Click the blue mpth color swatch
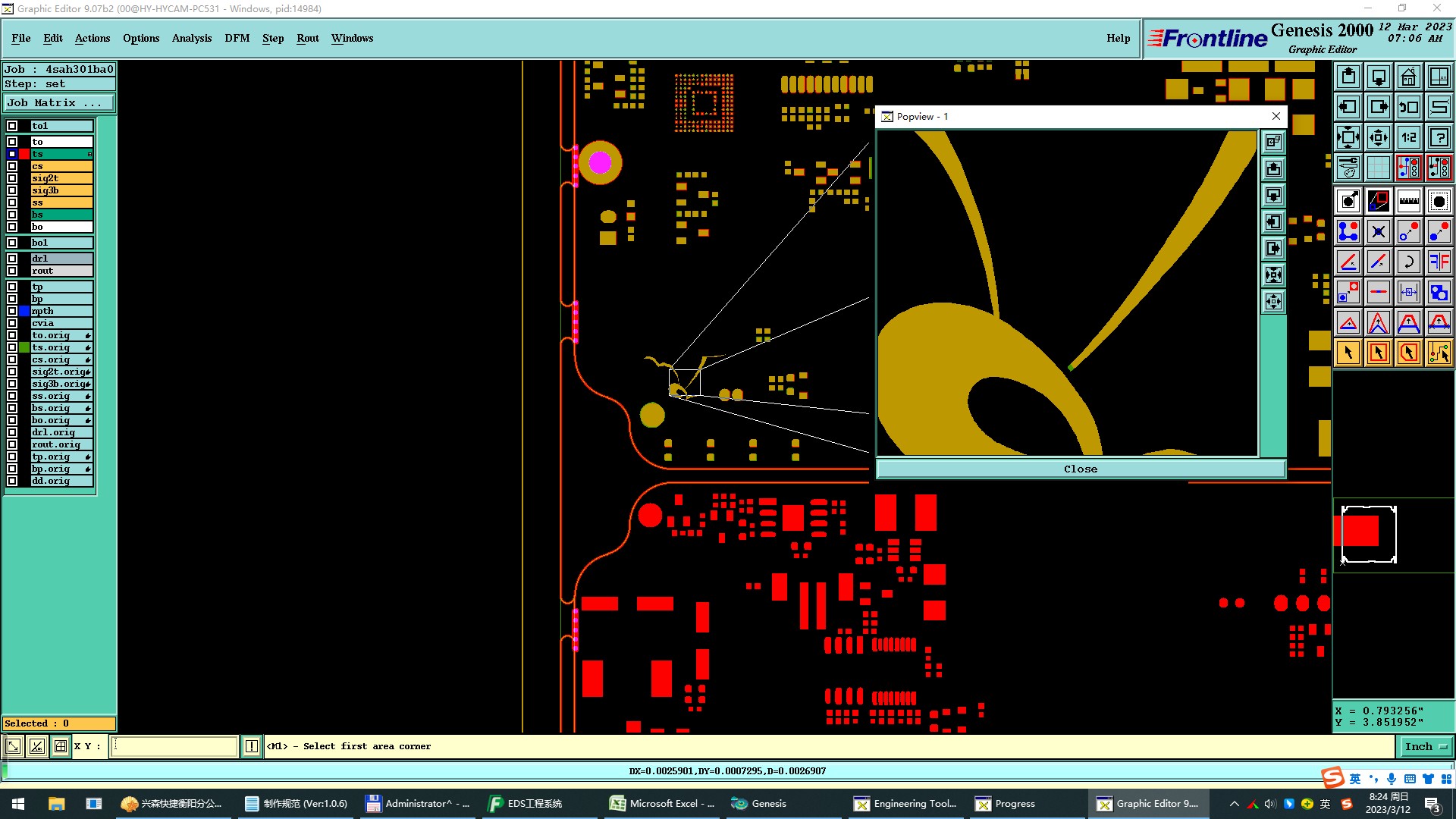Screen dimensions: 1456x819 pyautogui.click(x=24, y=311)
